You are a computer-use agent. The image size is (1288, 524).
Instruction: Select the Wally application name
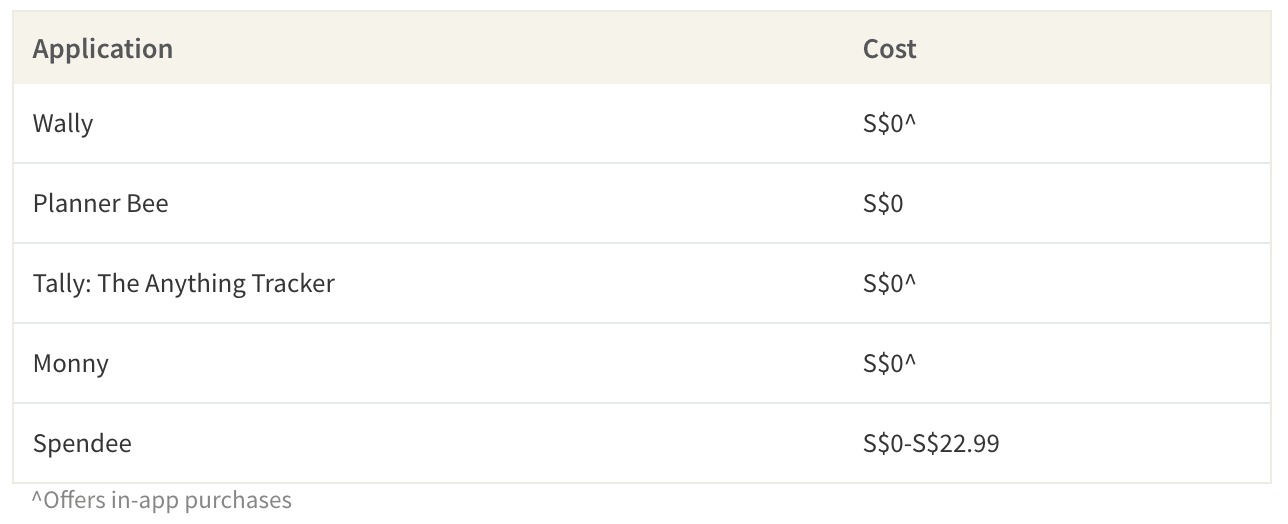[x=63, y=124]
